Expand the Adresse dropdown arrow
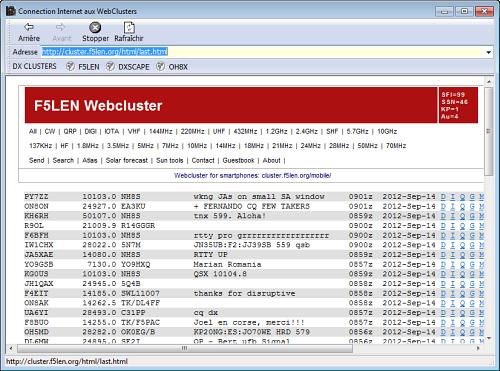500x371 pixels. 489,52
